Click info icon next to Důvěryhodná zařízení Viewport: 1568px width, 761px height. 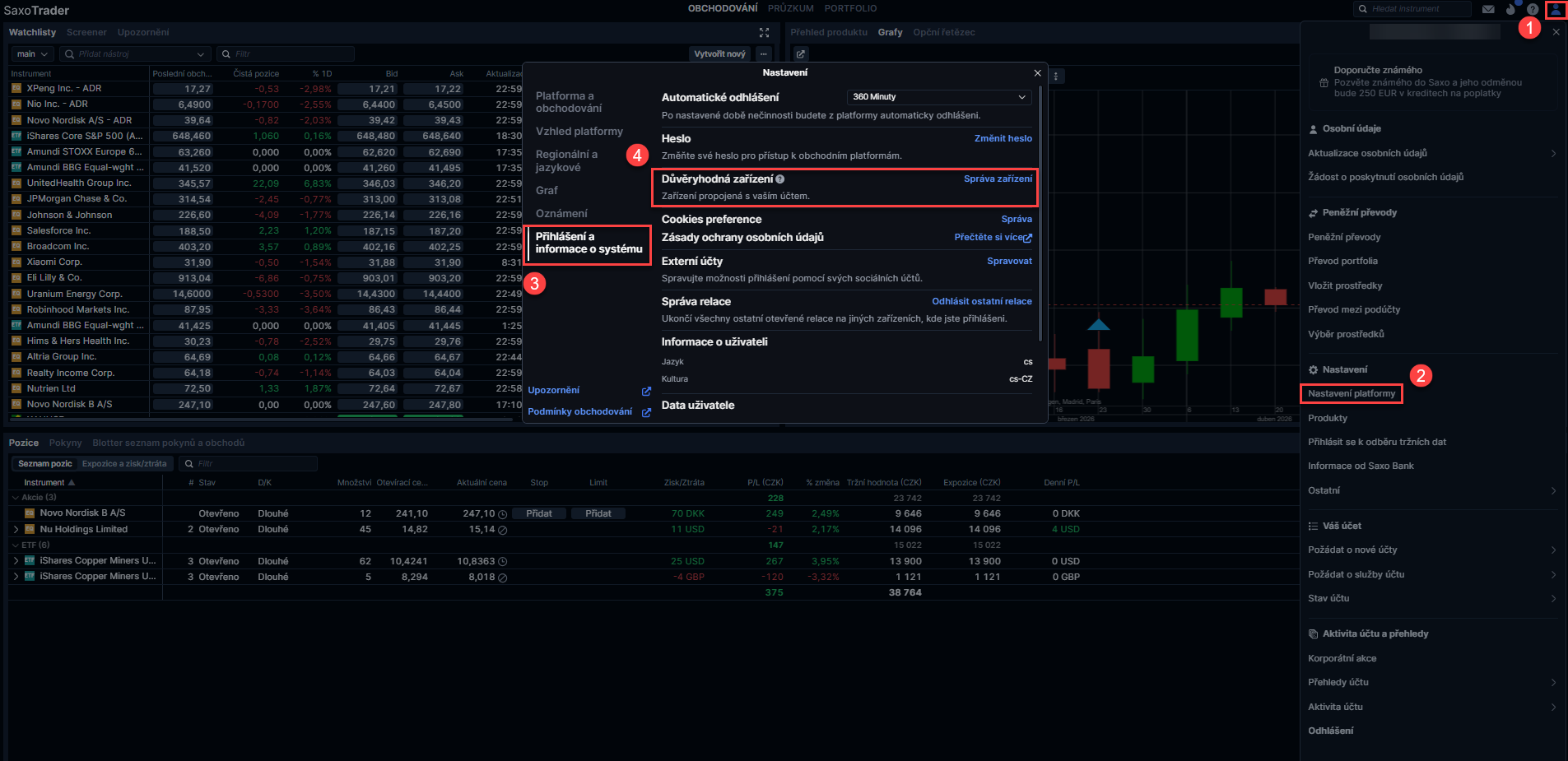(x=779, y=179)
